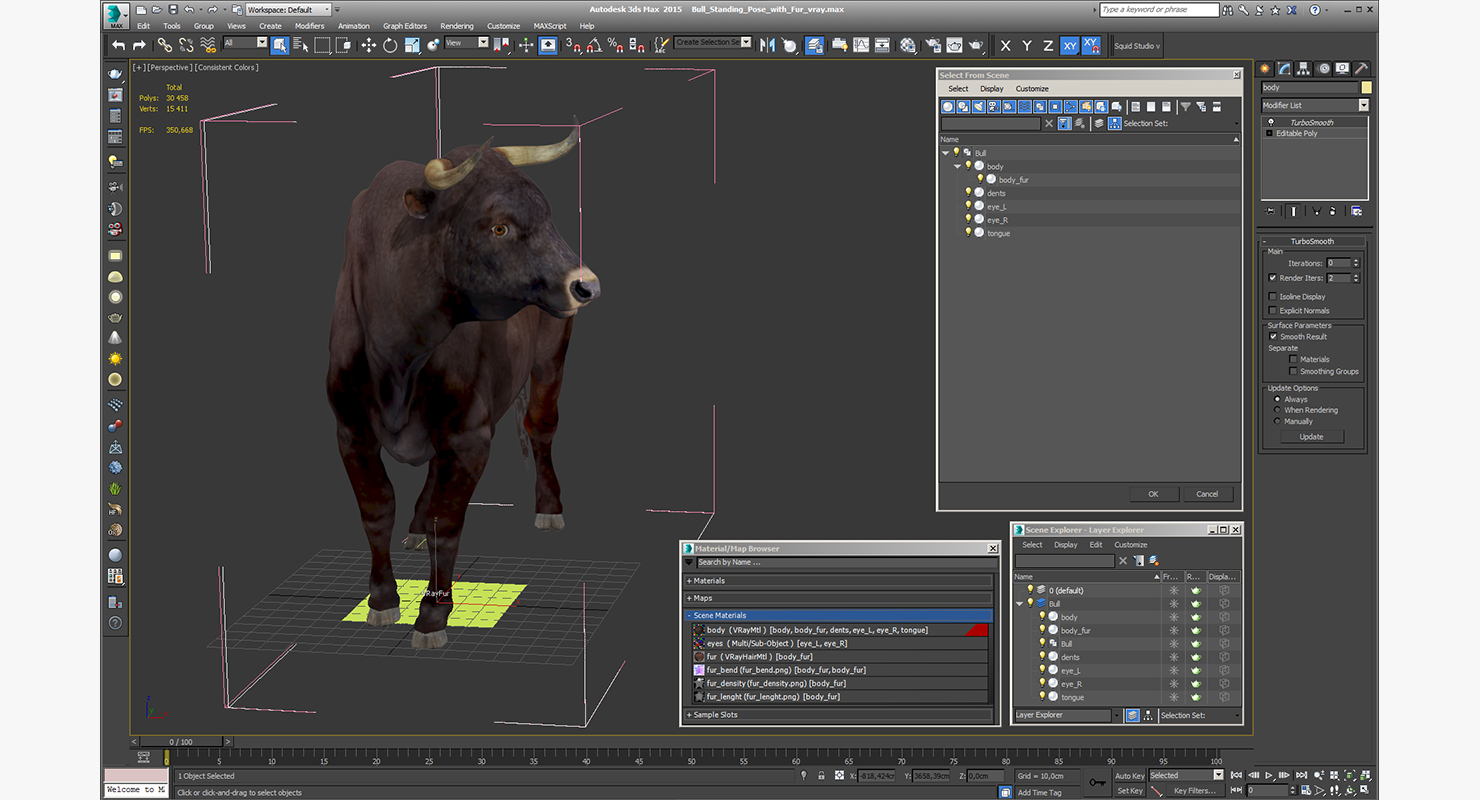
Task: Open the Utilities hammer panel tab
Action: pos(1362,69)
